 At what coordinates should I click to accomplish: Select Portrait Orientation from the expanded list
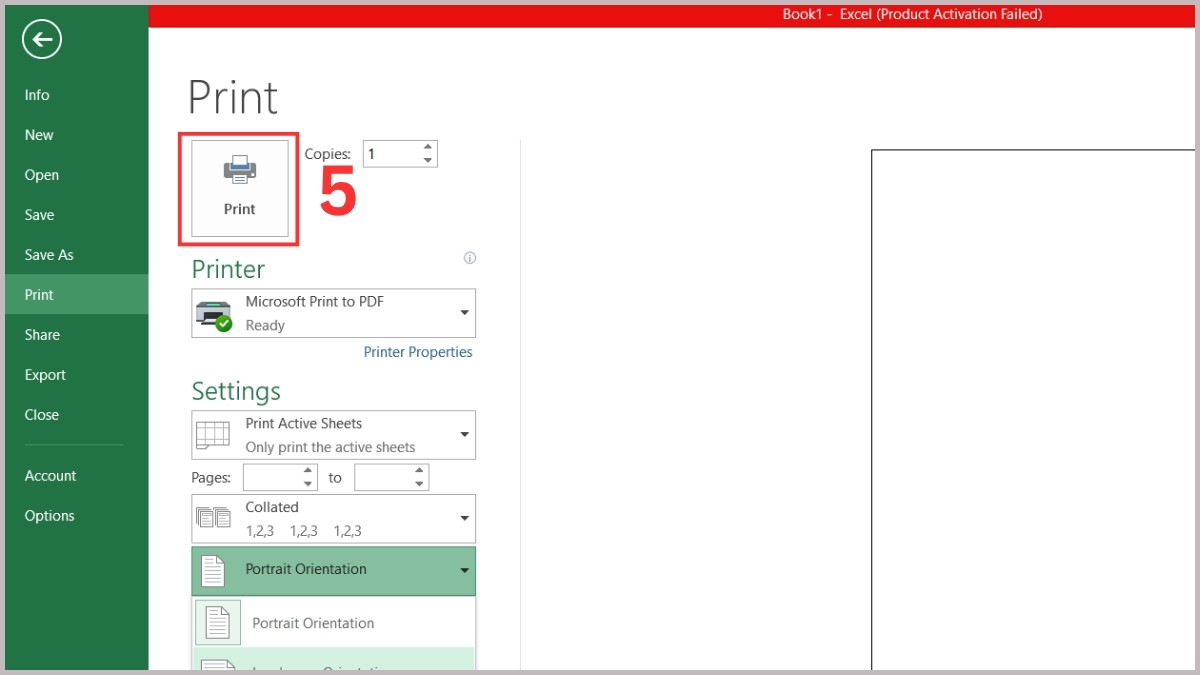tap(313, 622)
